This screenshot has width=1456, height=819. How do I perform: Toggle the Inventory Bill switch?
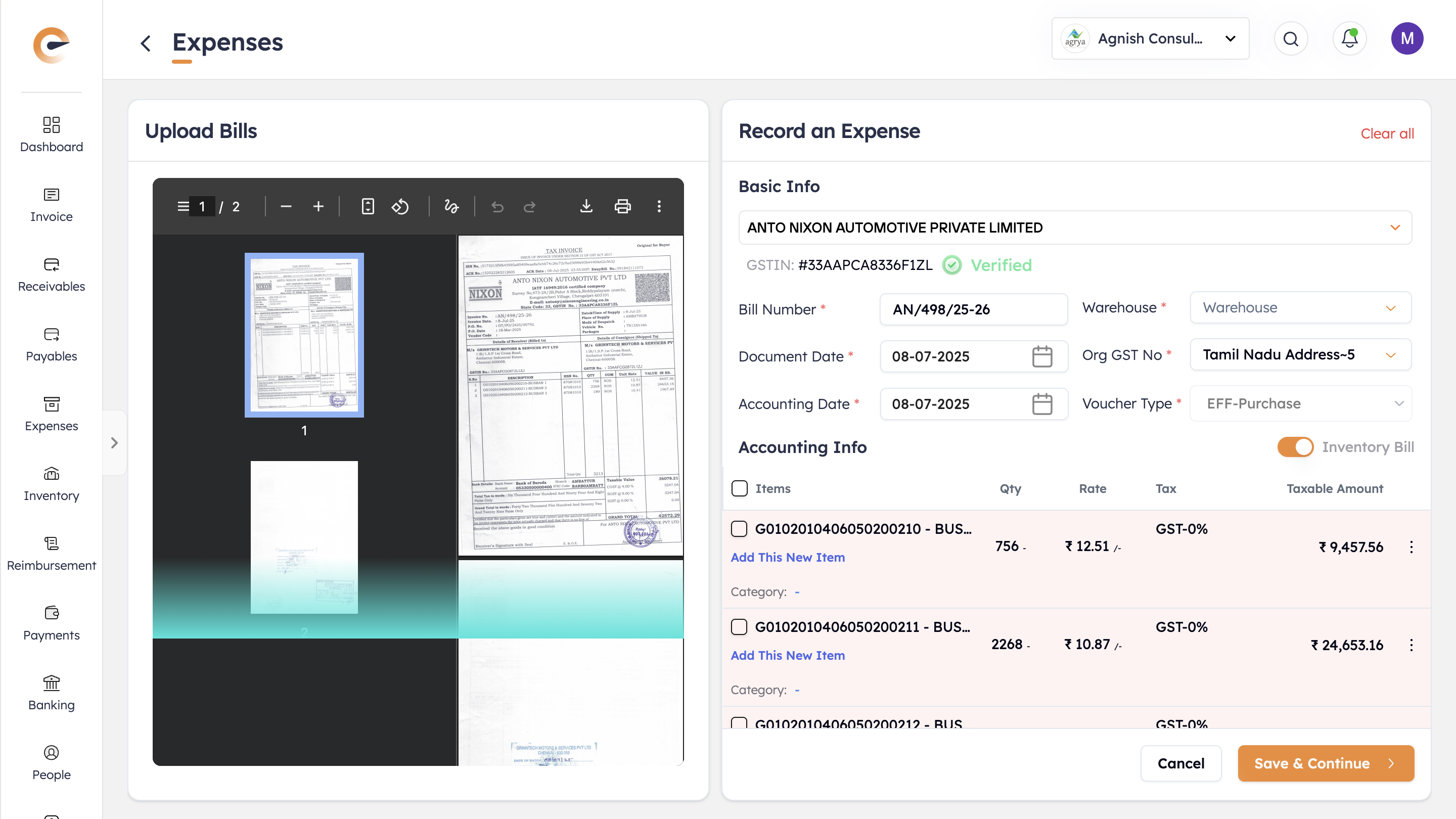(1295, 447)
